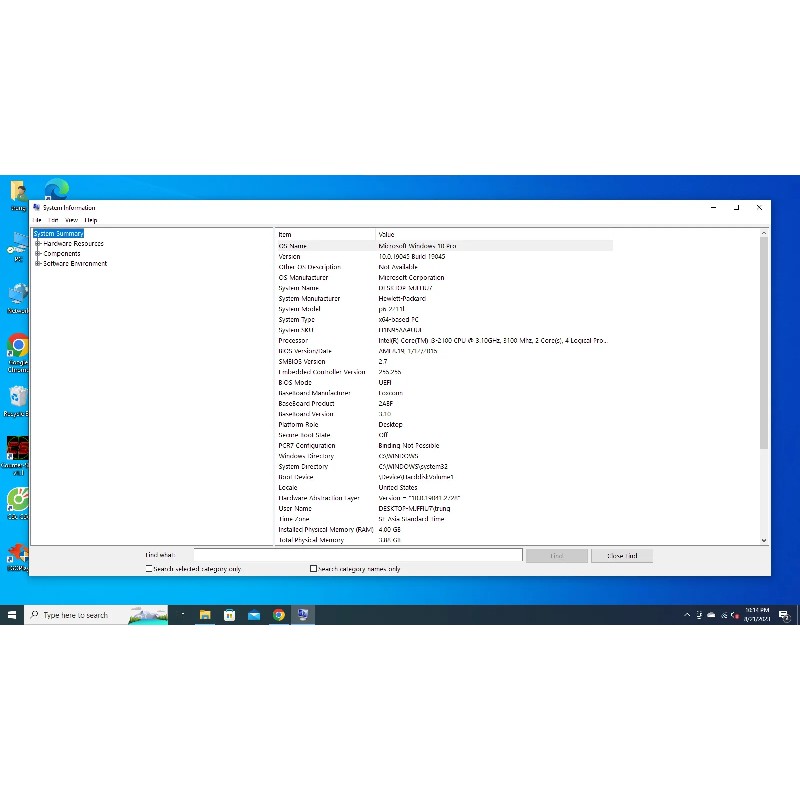The width and height of the screenshot is (800, 800).
Task: Enable Search selected category only checkbox
Action: 148,568
